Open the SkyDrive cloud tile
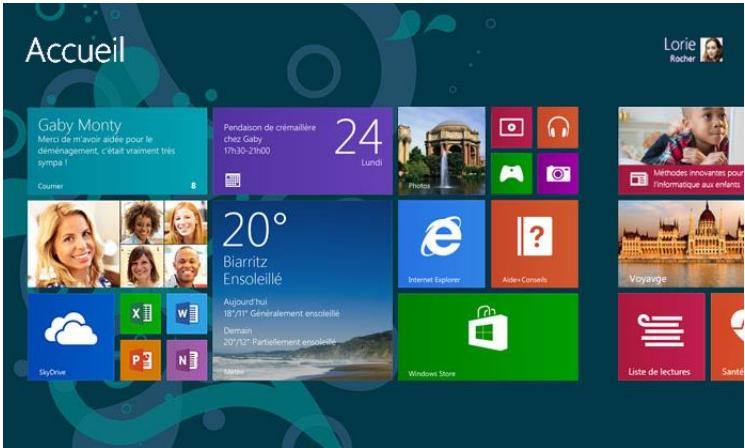Viewport: 745px width, 448px height. pyautogui.click(x=71, y=337)
